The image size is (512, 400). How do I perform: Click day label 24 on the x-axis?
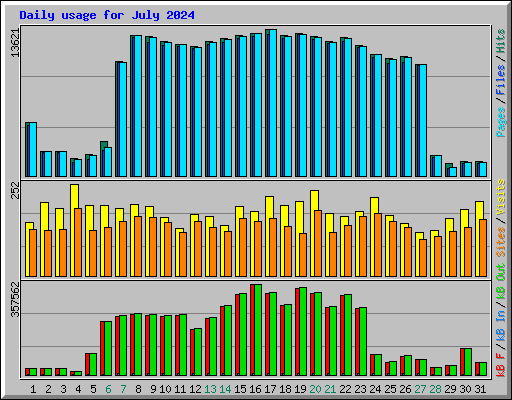tap(375, 389)
